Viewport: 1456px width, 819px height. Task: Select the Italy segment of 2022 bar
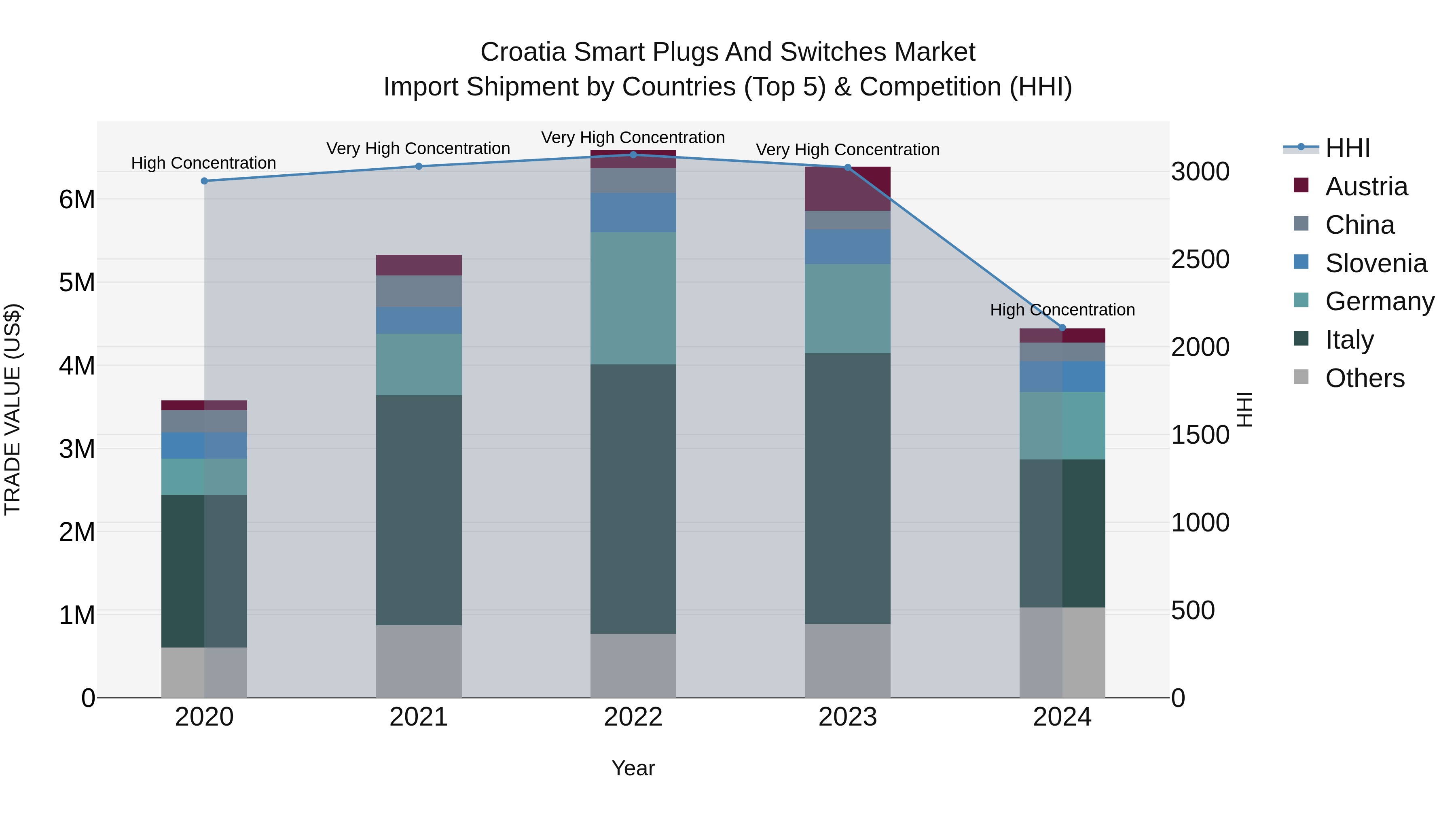pyautogui.click(x=633, y=499)
